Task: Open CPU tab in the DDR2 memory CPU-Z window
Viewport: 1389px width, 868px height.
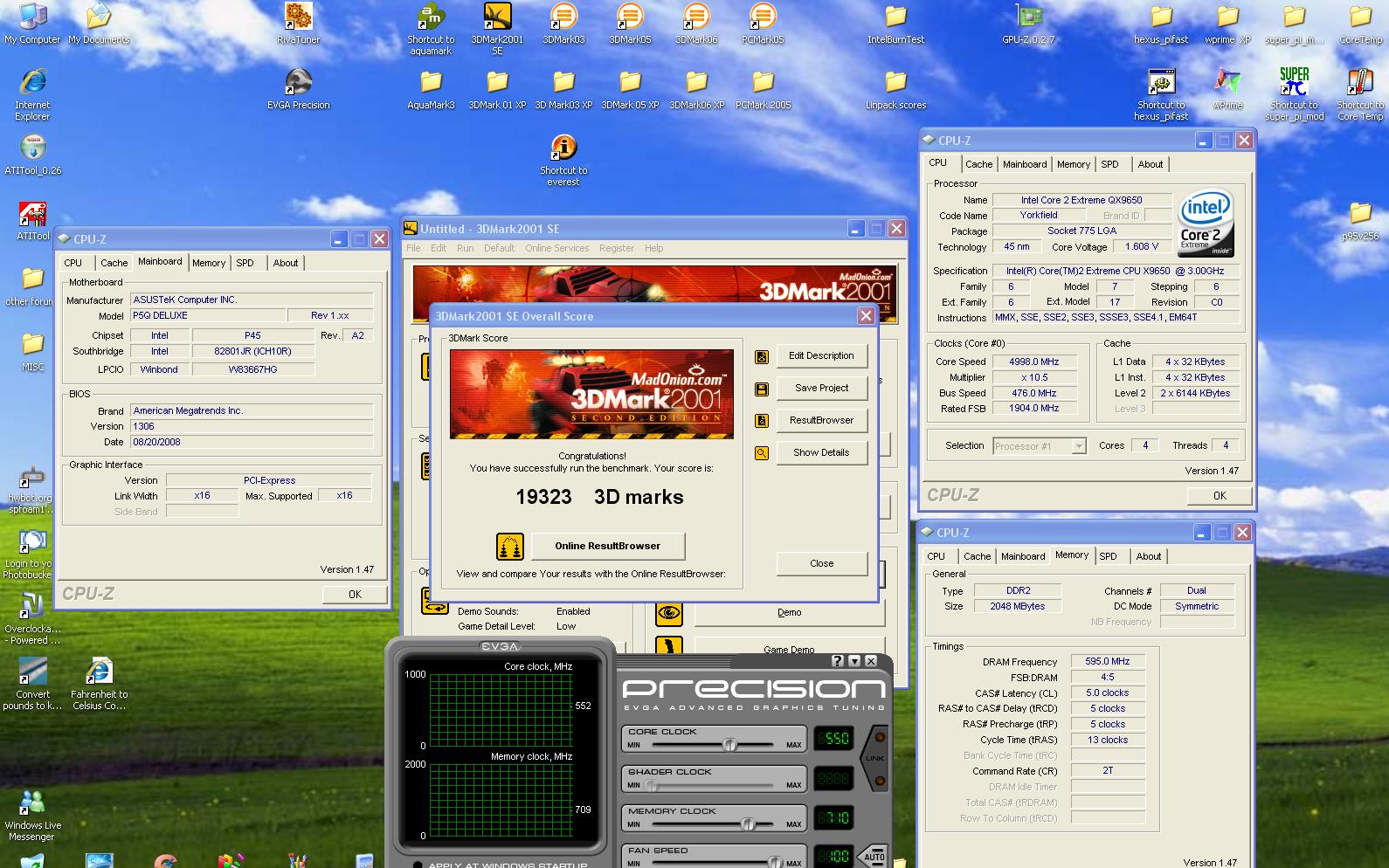Action: coord(936,556)
